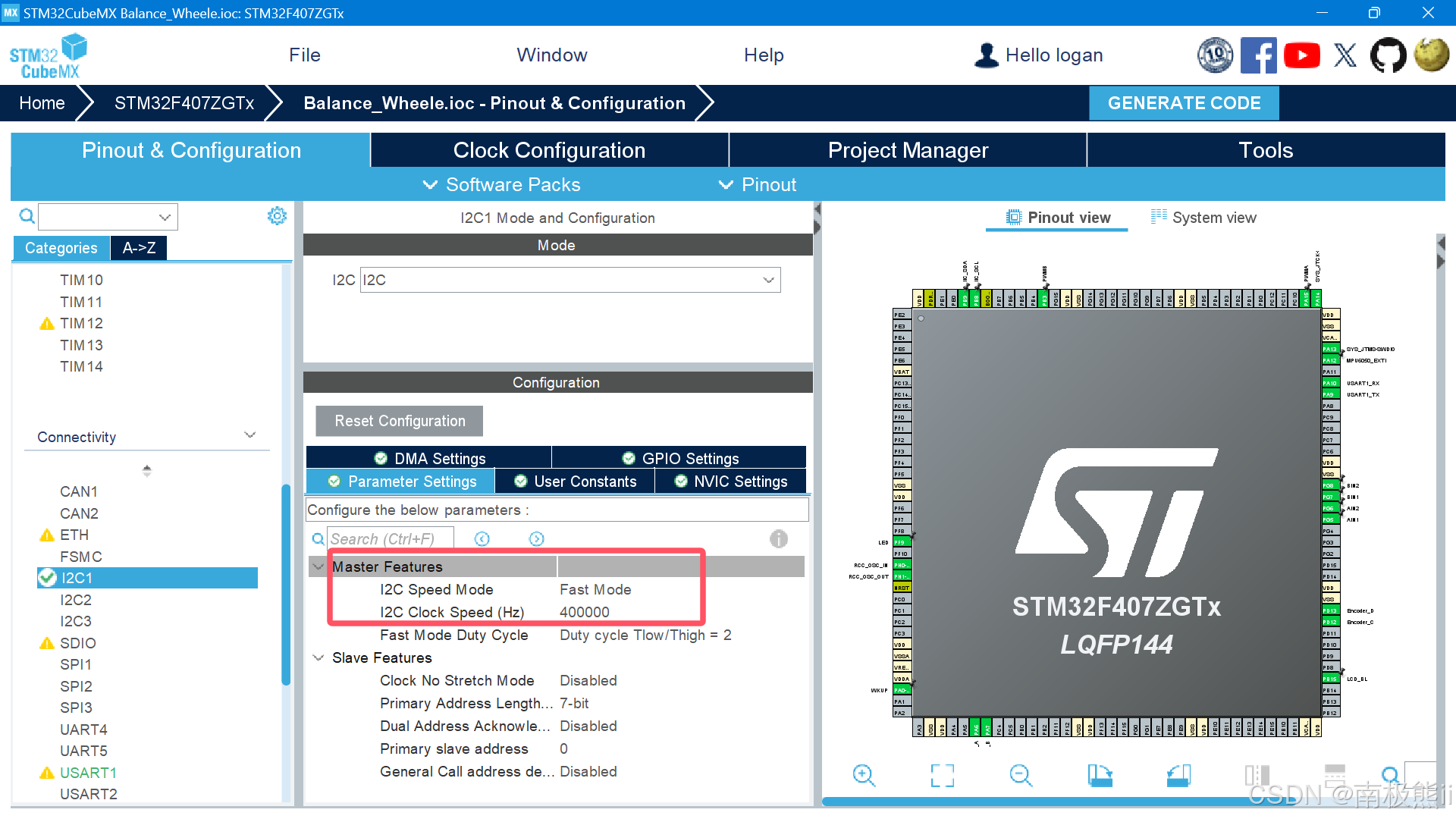
Task: Click the Primary Address Length 7-bit value
Action: click(574, 703)
